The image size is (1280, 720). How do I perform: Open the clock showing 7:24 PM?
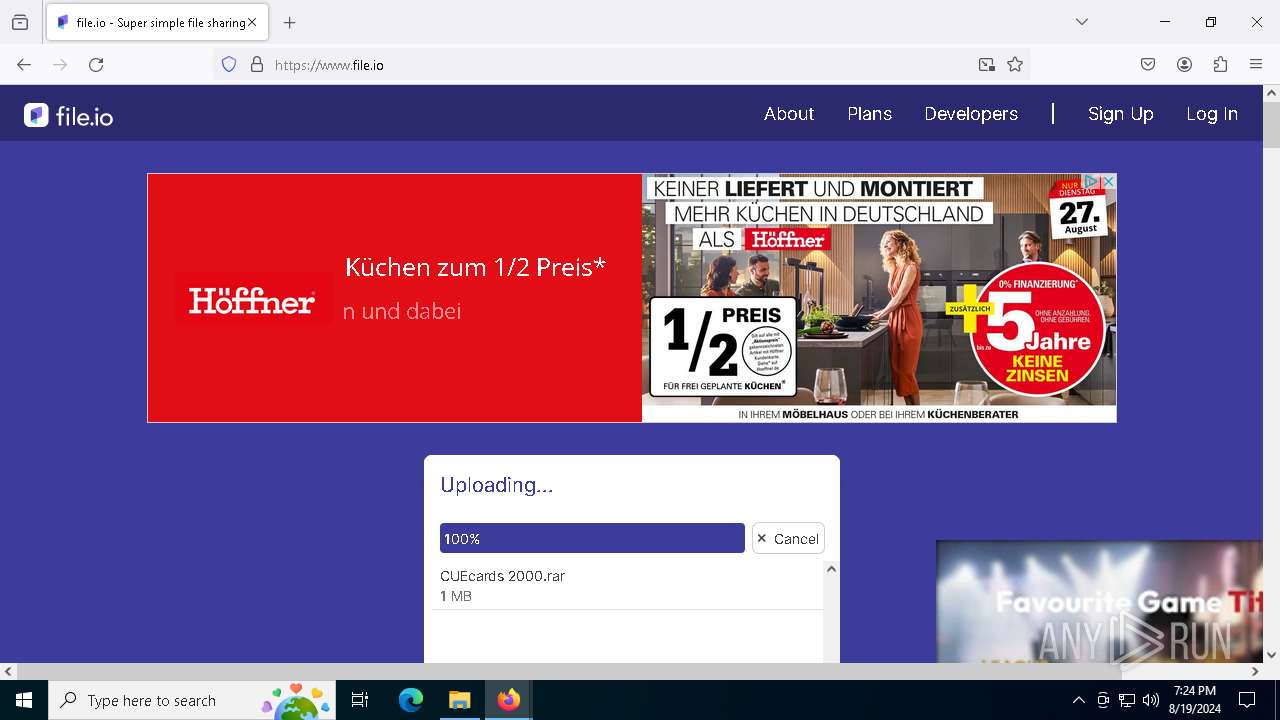pos(1195,700)
